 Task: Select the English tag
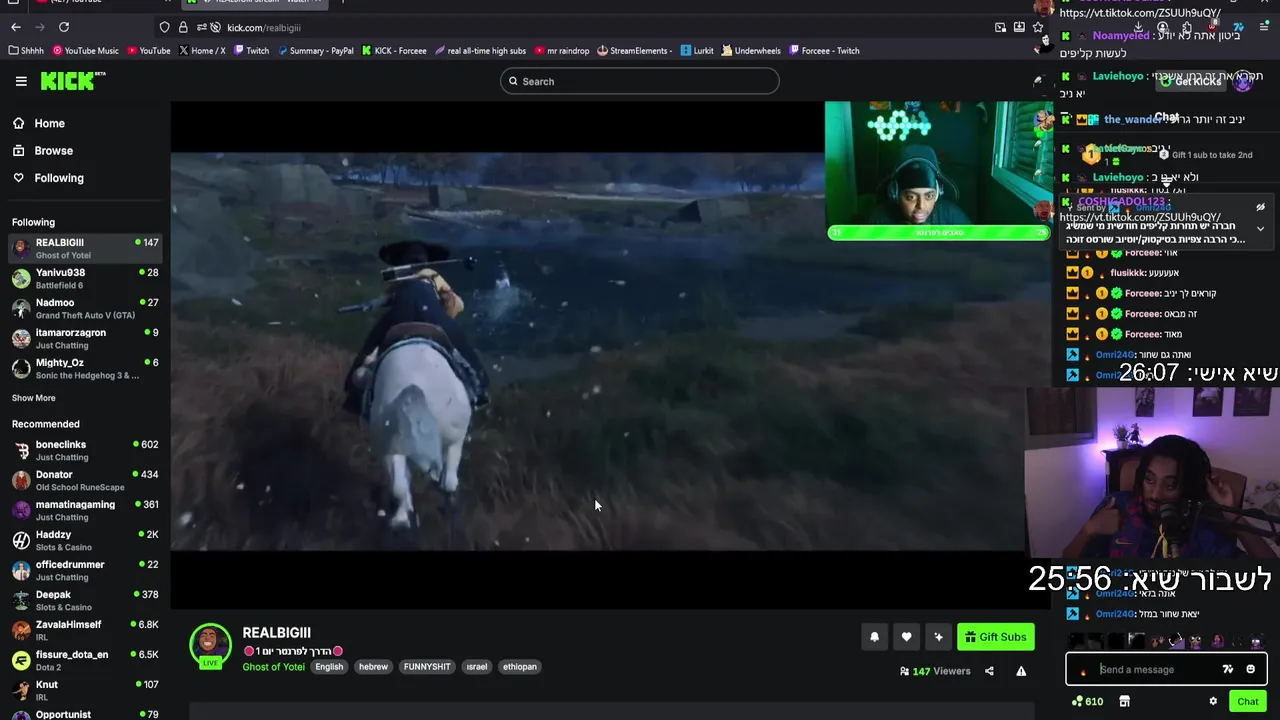[x=329, y=667]
